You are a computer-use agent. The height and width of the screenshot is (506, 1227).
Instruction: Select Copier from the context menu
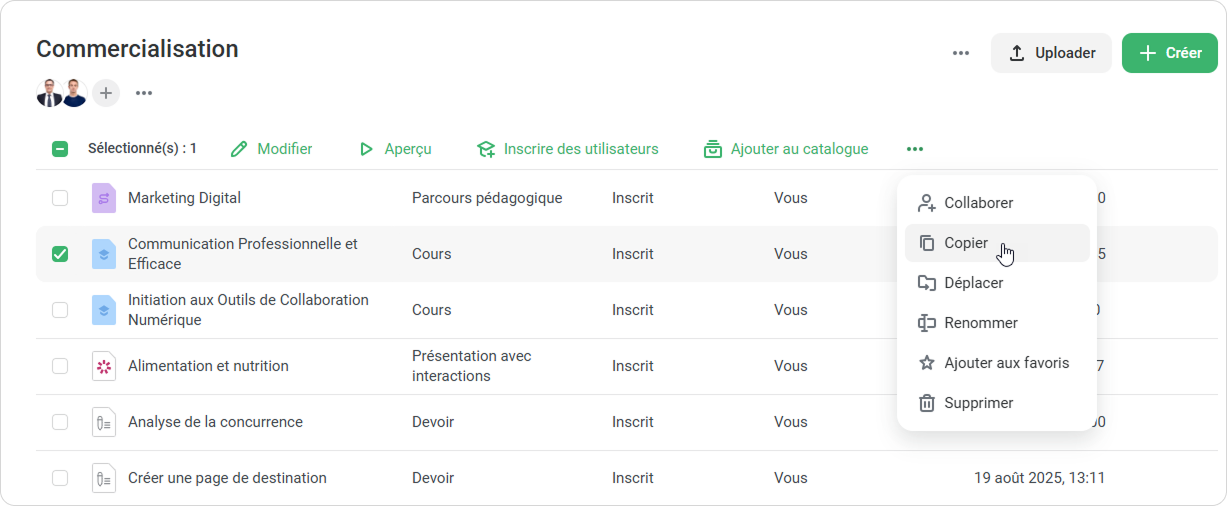[x=966, y=243]
